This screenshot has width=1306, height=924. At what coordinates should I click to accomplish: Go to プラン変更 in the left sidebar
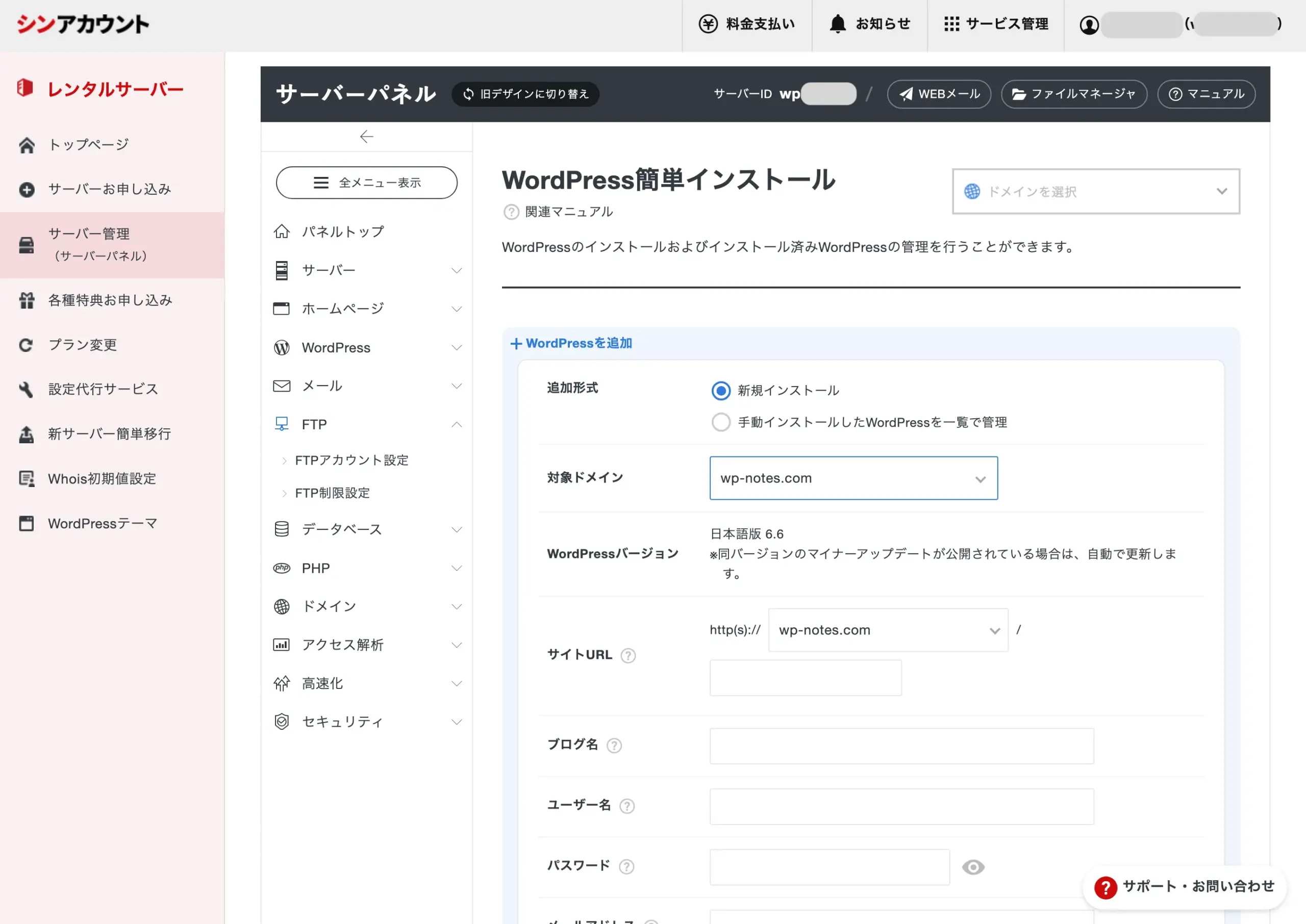(83, 345)
